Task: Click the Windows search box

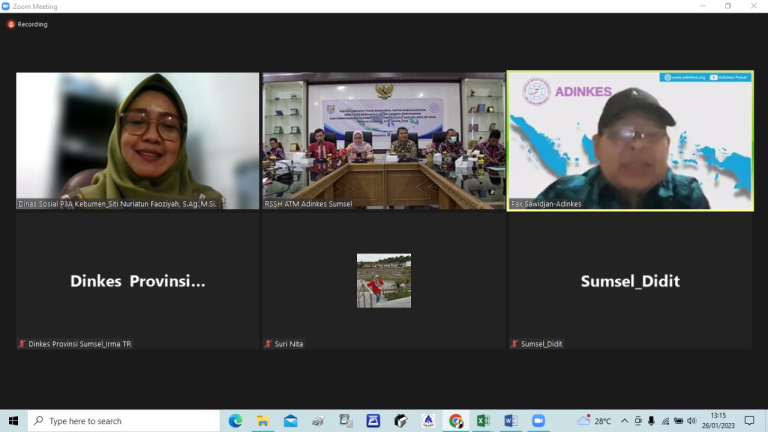Action: point(124,421)
